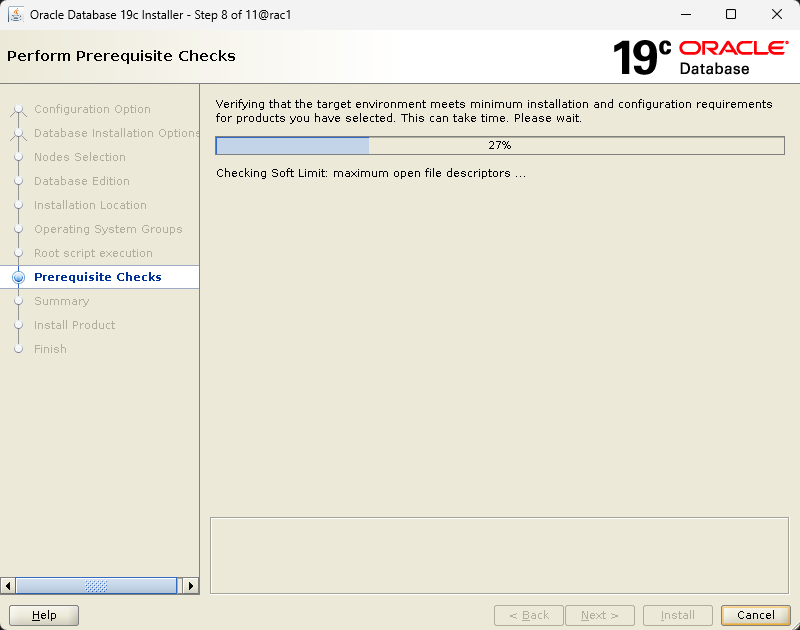The image size is (800, 630).
Task: Click the Back button
Action: [529, 615]
